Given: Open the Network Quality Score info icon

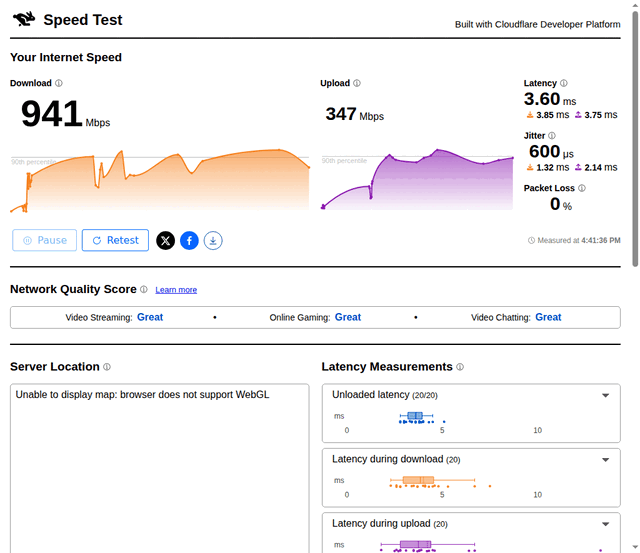Looking at the screenshot, I should coord(144,289).
